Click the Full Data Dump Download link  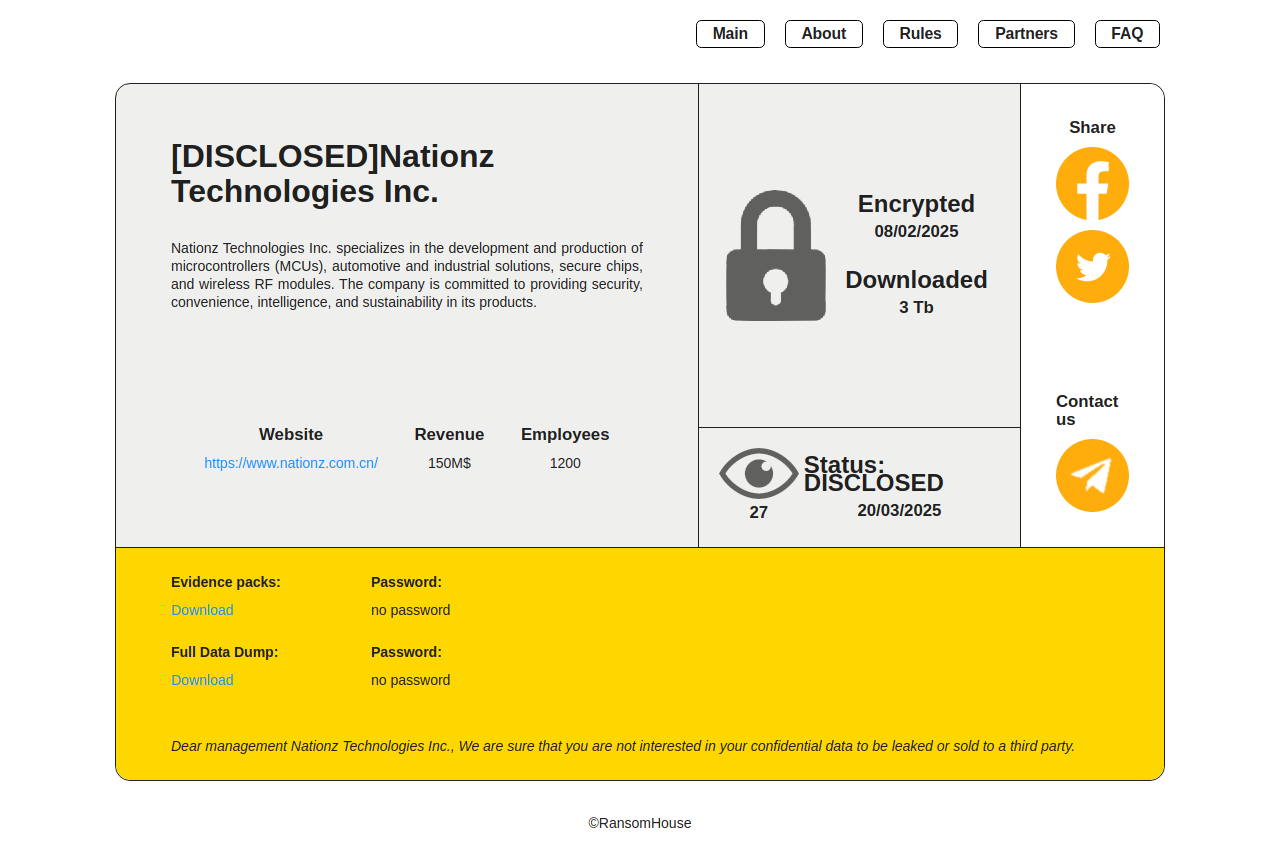202,680
